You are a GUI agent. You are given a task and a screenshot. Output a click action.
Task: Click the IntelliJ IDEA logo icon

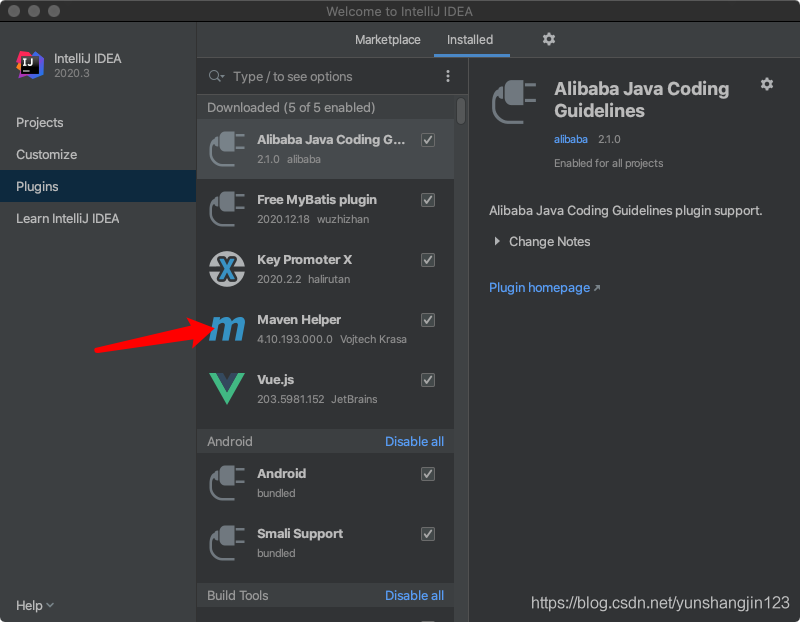point(30,65)
